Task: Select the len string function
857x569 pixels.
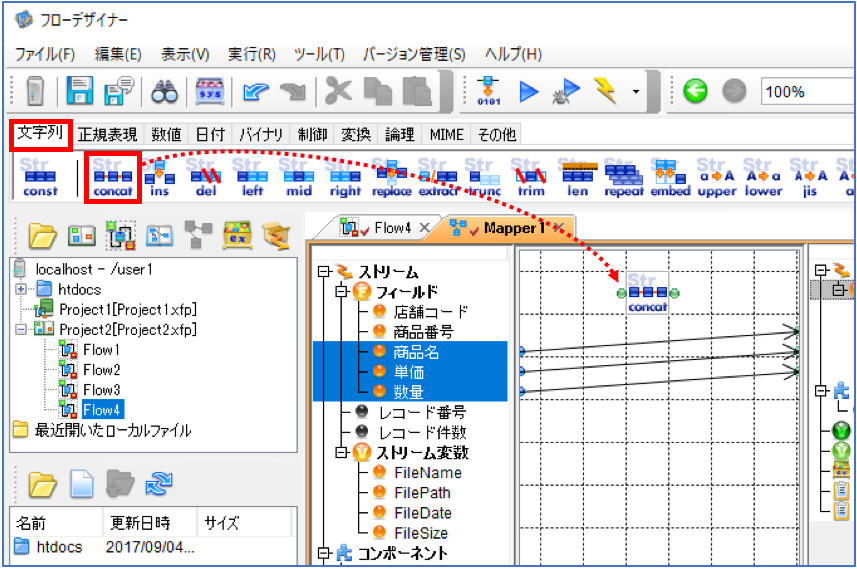Action: (578, 178)
